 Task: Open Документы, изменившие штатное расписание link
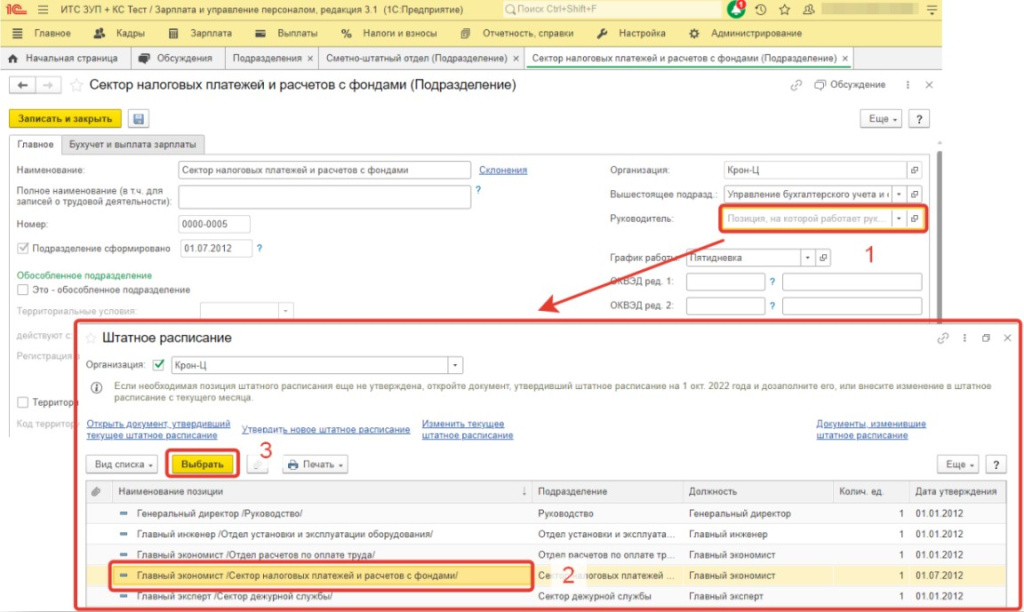871,429
